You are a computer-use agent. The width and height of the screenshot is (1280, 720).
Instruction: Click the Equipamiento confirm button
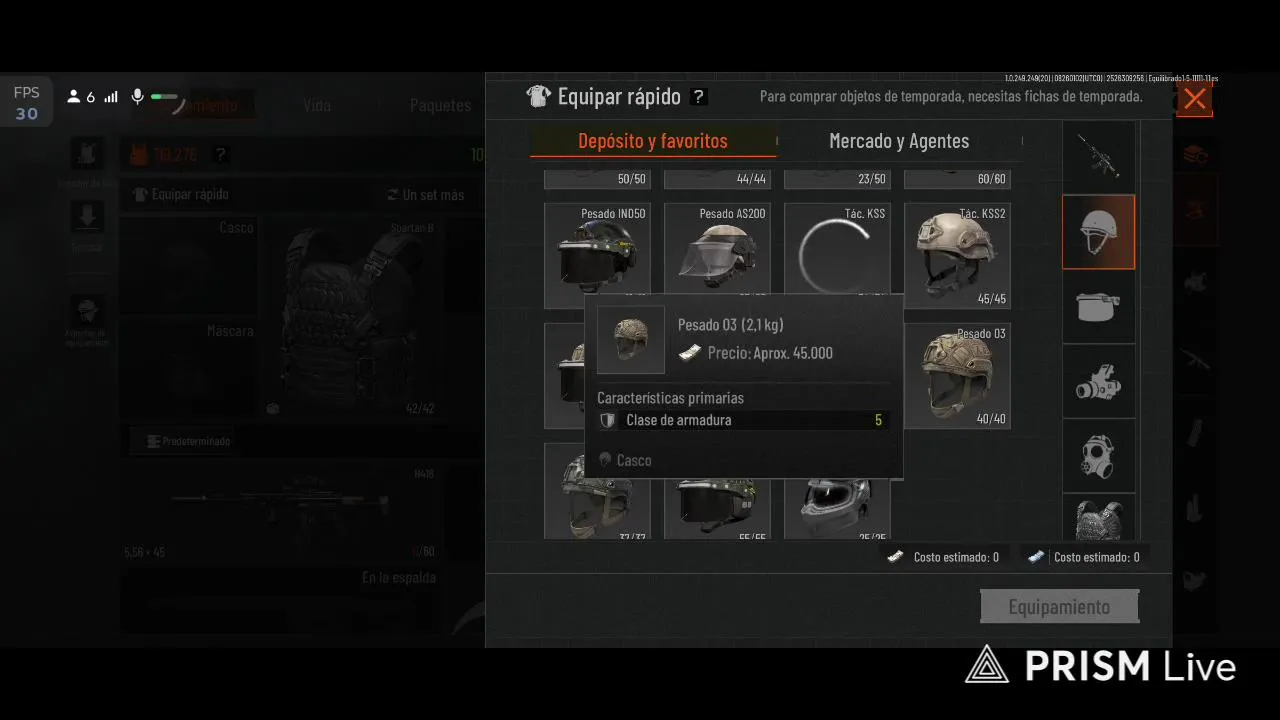click(x=1059, y=607)
